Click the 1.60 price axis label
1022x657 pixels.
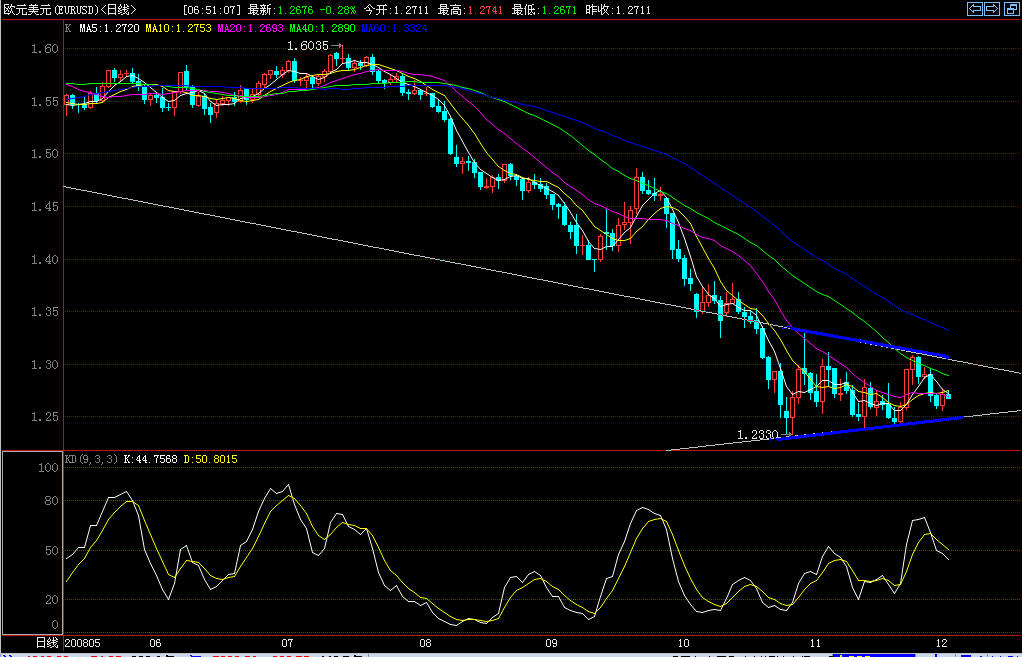tap(46, 48)
